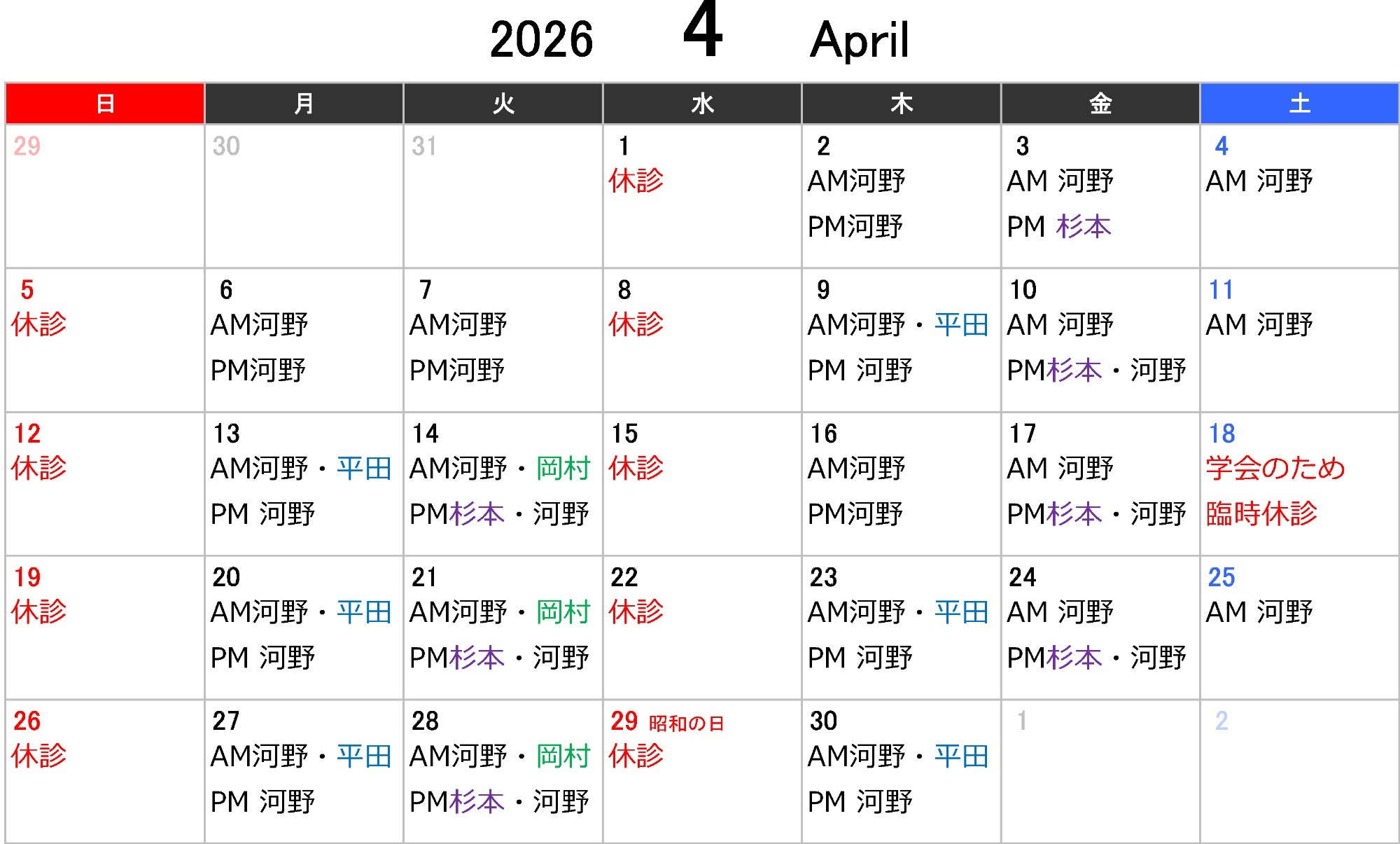Click date number 25 on Saturday
The height and width of the screenshot is (844, 1400).
tap(1221, 577)
